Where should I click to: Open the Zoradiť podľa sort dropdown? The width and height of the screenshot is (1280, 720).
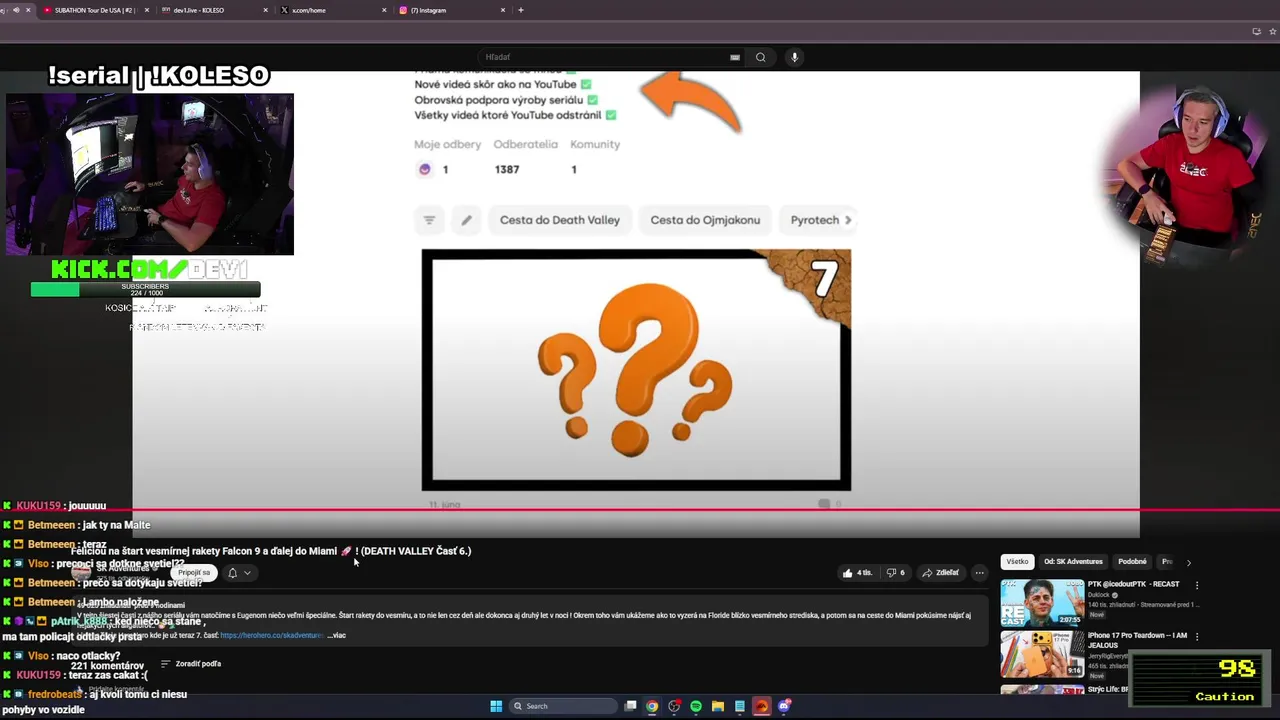click(191, 664)
